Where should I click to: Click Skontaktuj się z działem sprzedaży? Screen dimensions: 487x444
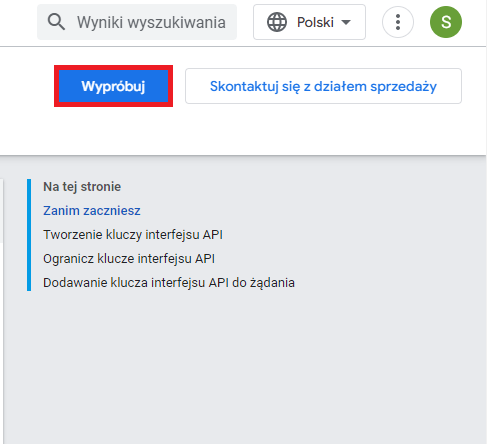323,86
